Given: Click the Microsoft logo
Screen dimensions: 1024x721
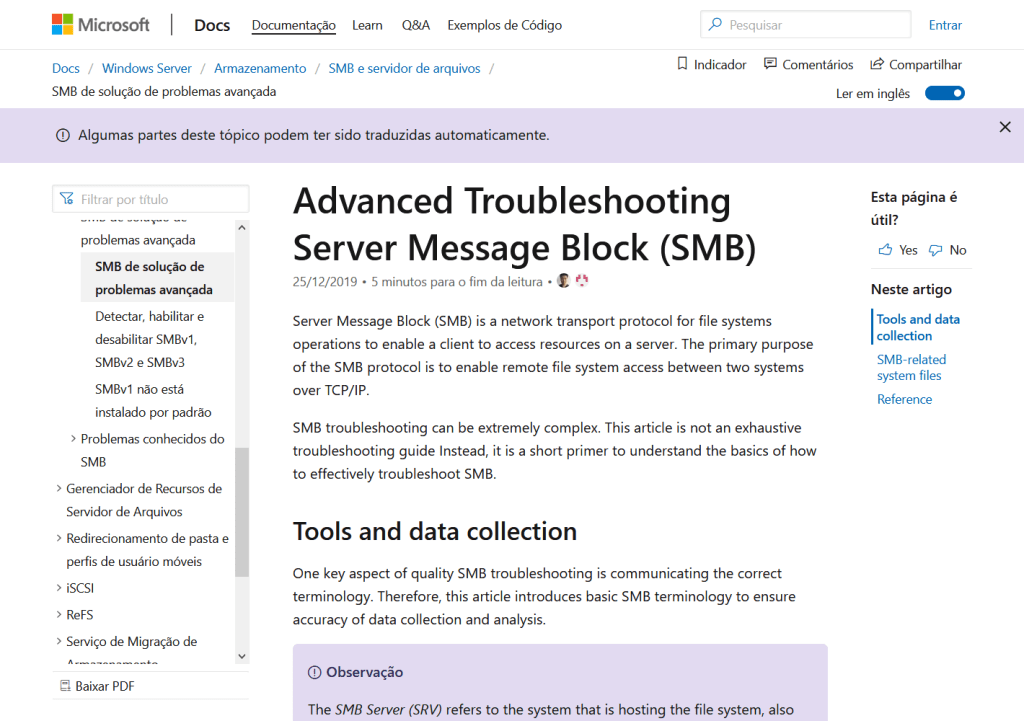Looking at the screenshot, I should (100, 25).
